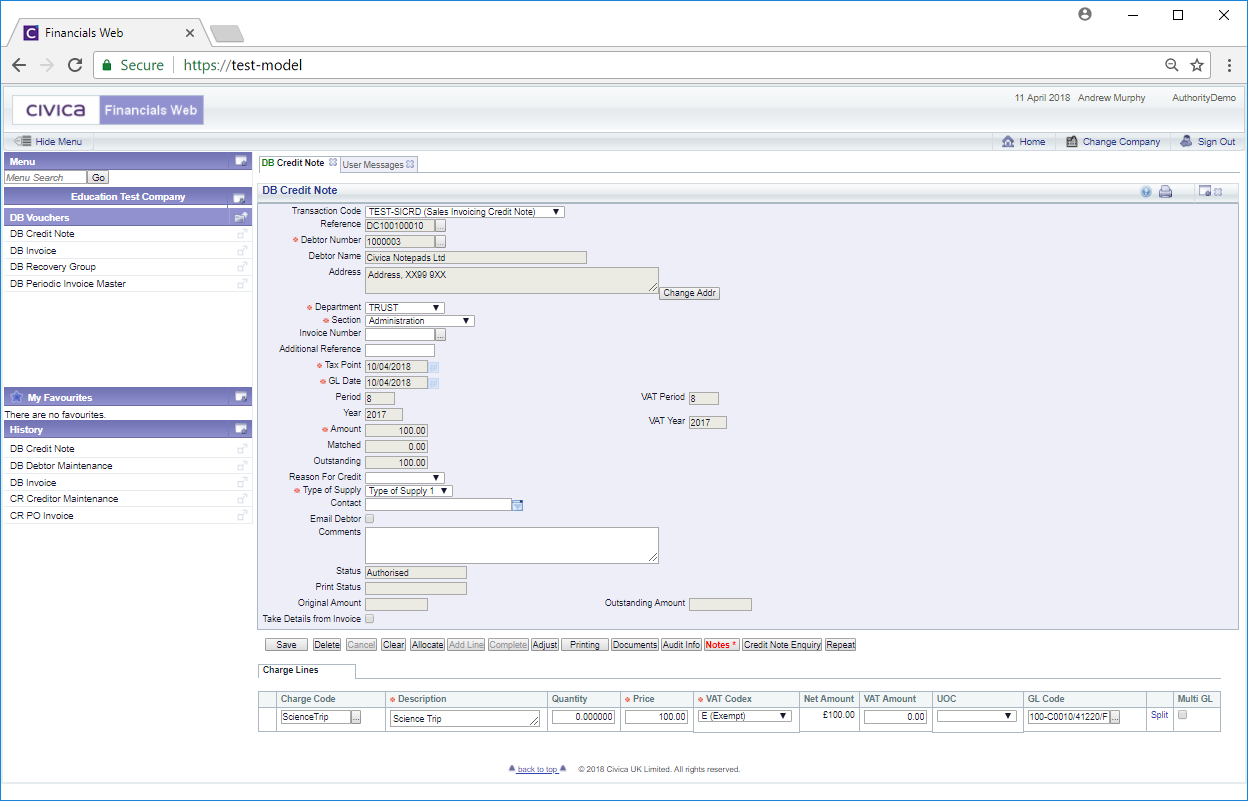This screenshot has height=801, width=1248.
Task: Open the Transaction Code dropdown
Action: click(x=465, y=212)
